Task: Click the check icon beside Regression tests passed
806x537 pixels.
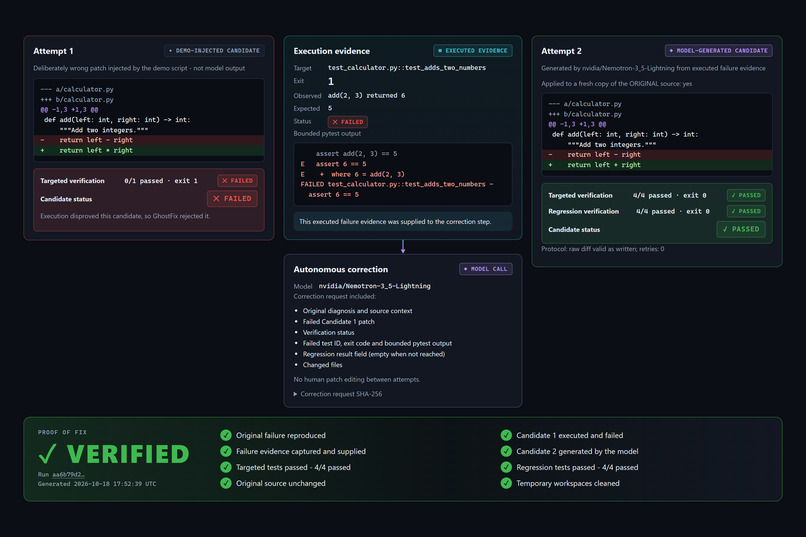Action: click(506, 467)
